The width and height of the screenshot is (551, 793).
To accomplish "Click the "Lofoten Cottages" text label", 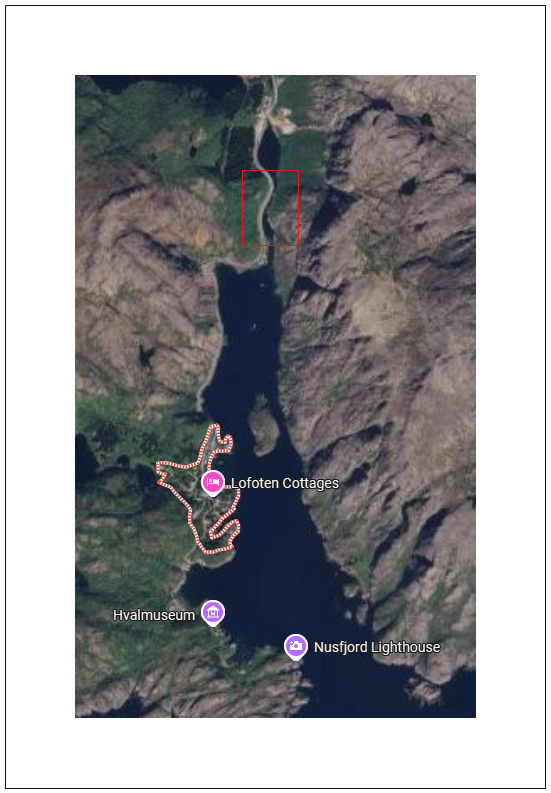I will tap(285, 483).
